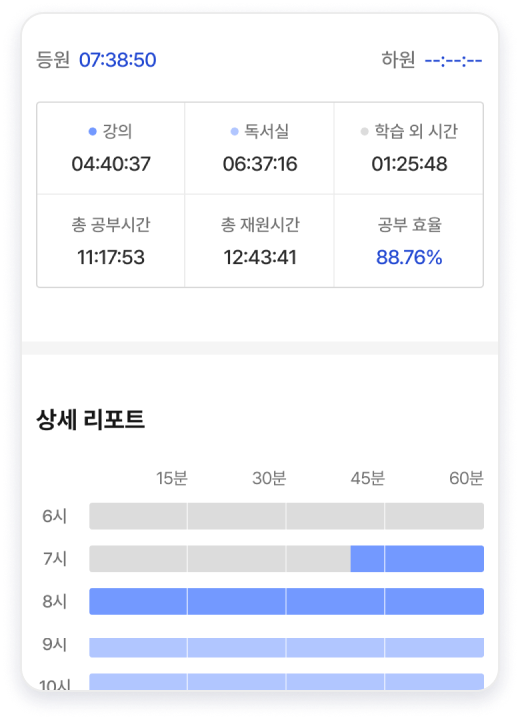This screenshot has width=520, height=720.
Task: Open the 학습 외 시간 01:25:48 cell
Action: (409, 148)
